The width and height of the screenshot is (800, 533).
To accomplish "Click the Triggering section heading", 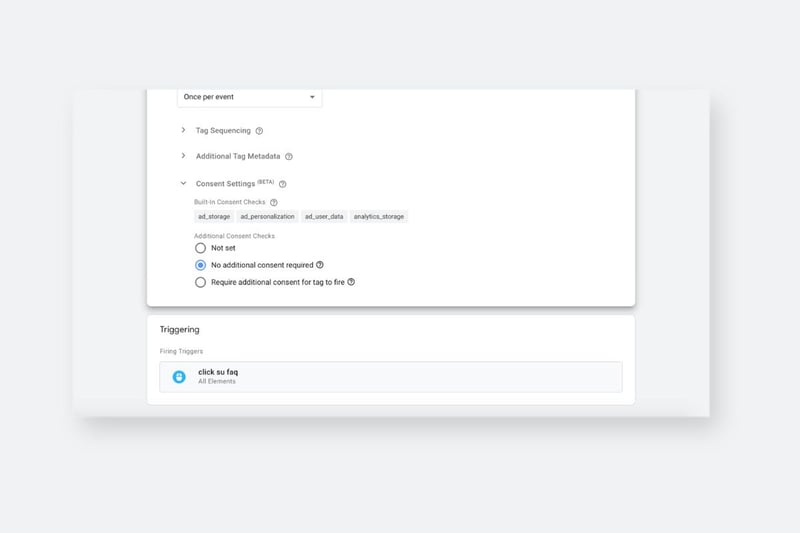I will pyautogui.click(x=180, y=329).
